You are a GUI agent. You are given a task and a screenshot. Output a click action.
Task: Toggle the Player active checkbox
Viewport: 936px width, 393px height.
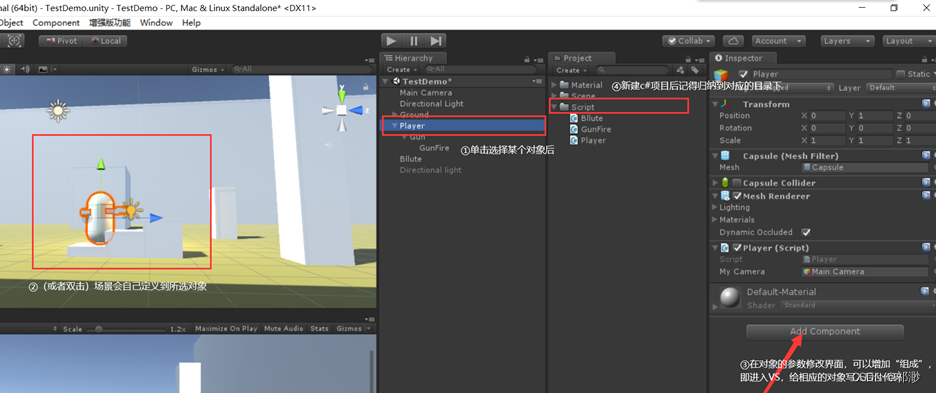pyautogui.click(x=743, y=74)
